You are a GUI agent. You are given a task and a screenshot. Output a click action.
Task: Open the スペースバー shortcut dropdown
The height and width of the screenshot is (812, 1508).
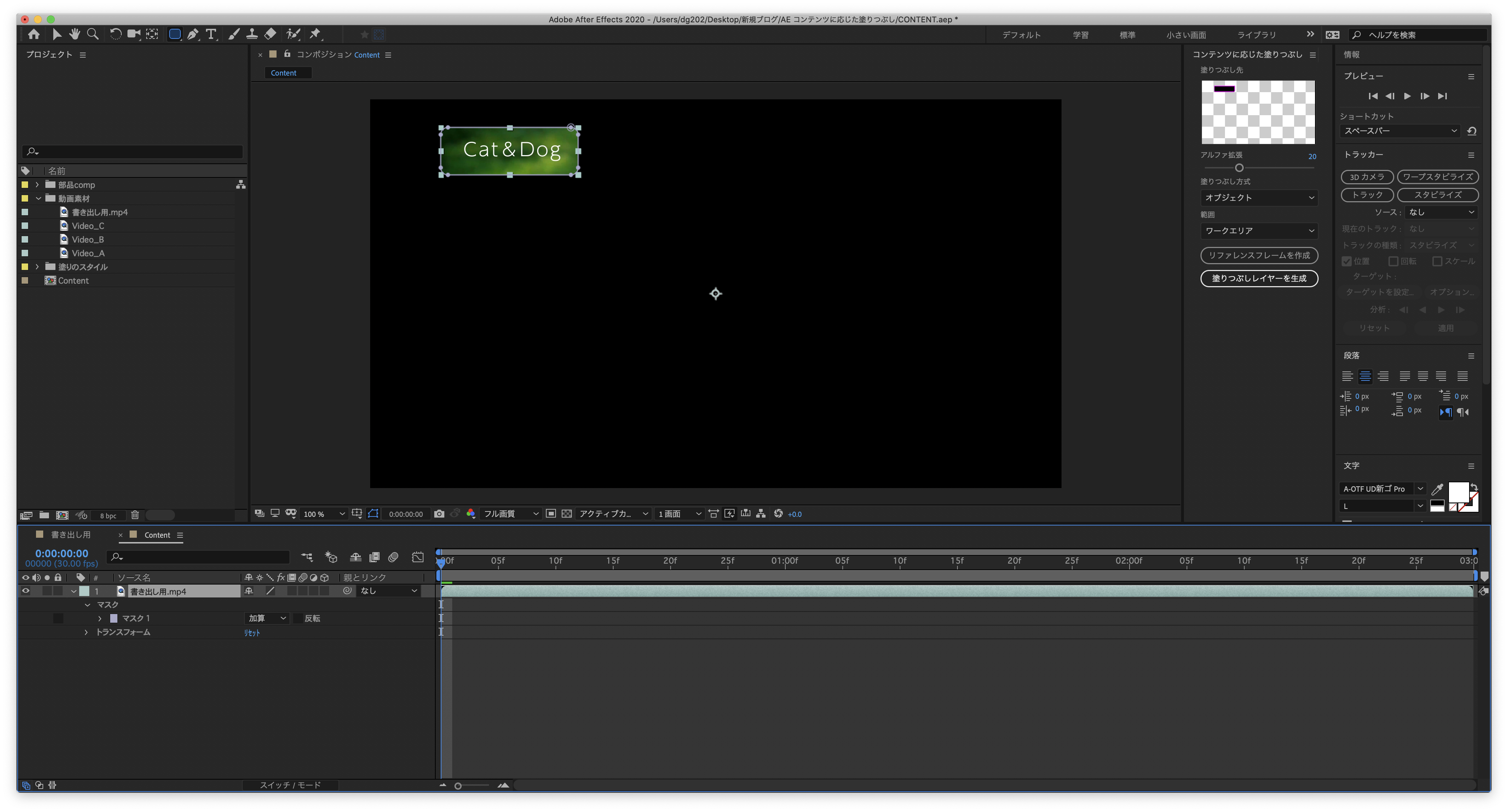click(1400, 131)
